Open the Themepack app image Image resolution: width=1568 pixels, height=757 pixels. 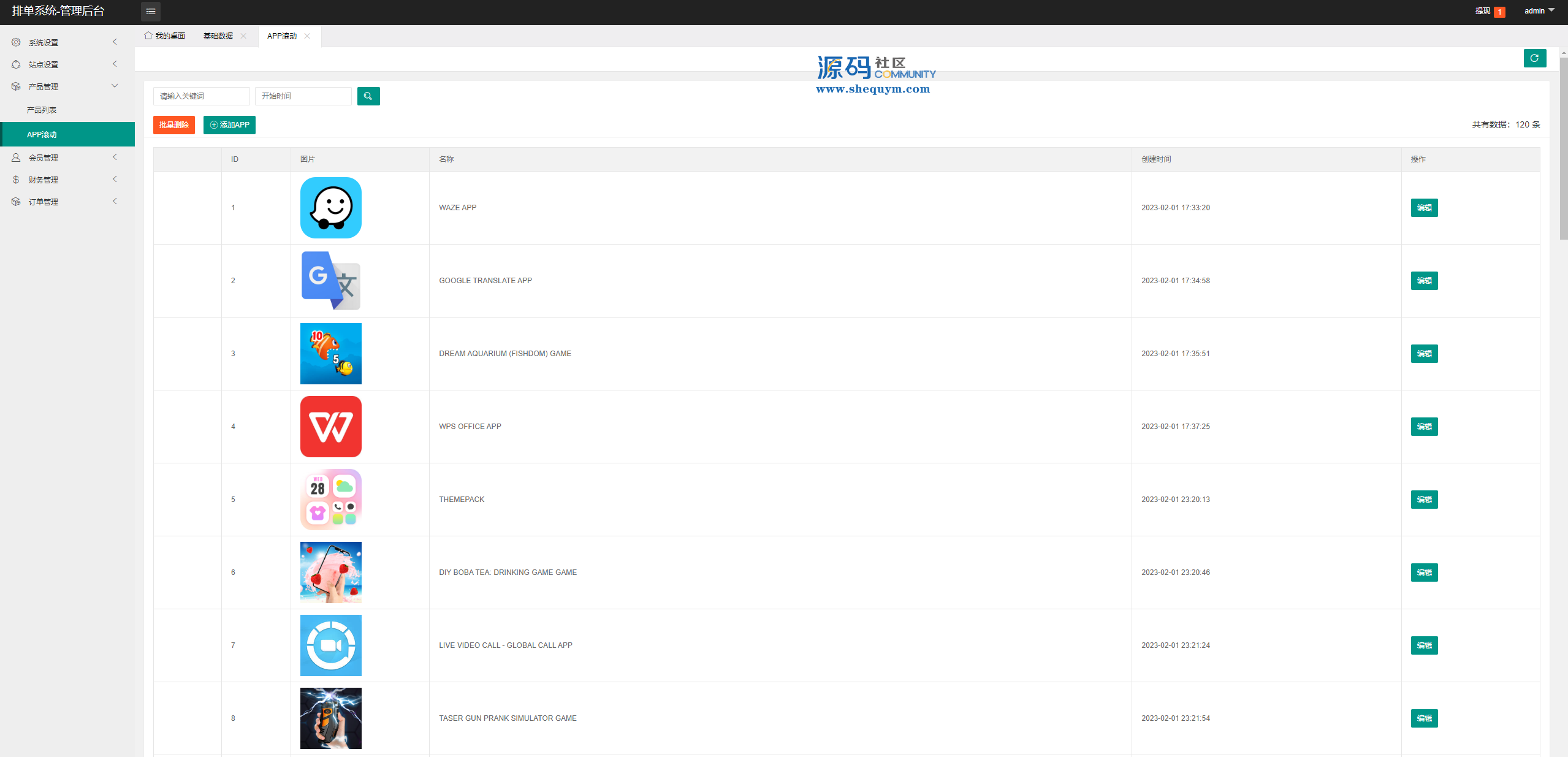click(x=331, y=500)
